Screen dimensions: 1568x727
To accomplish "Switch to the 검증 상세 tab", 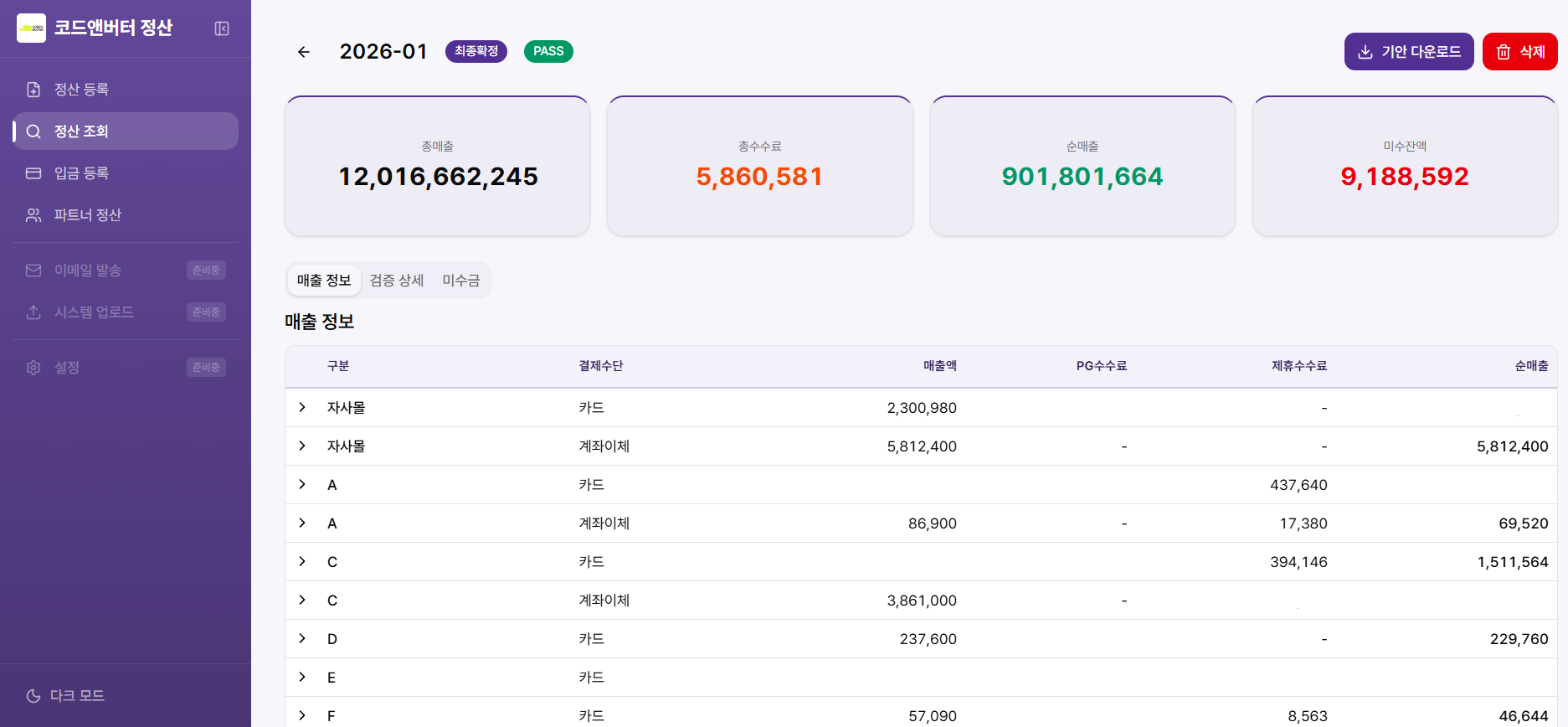I will [x=397, y=281].
